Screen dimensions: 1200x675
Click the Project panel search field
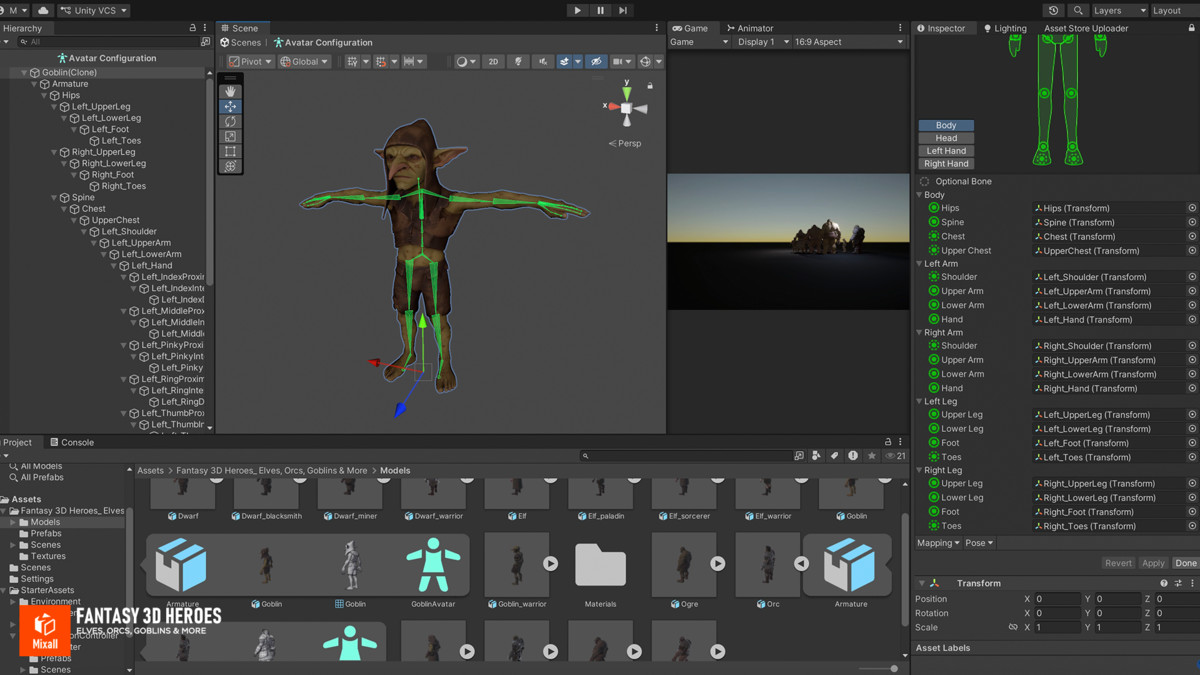point(686,456)
